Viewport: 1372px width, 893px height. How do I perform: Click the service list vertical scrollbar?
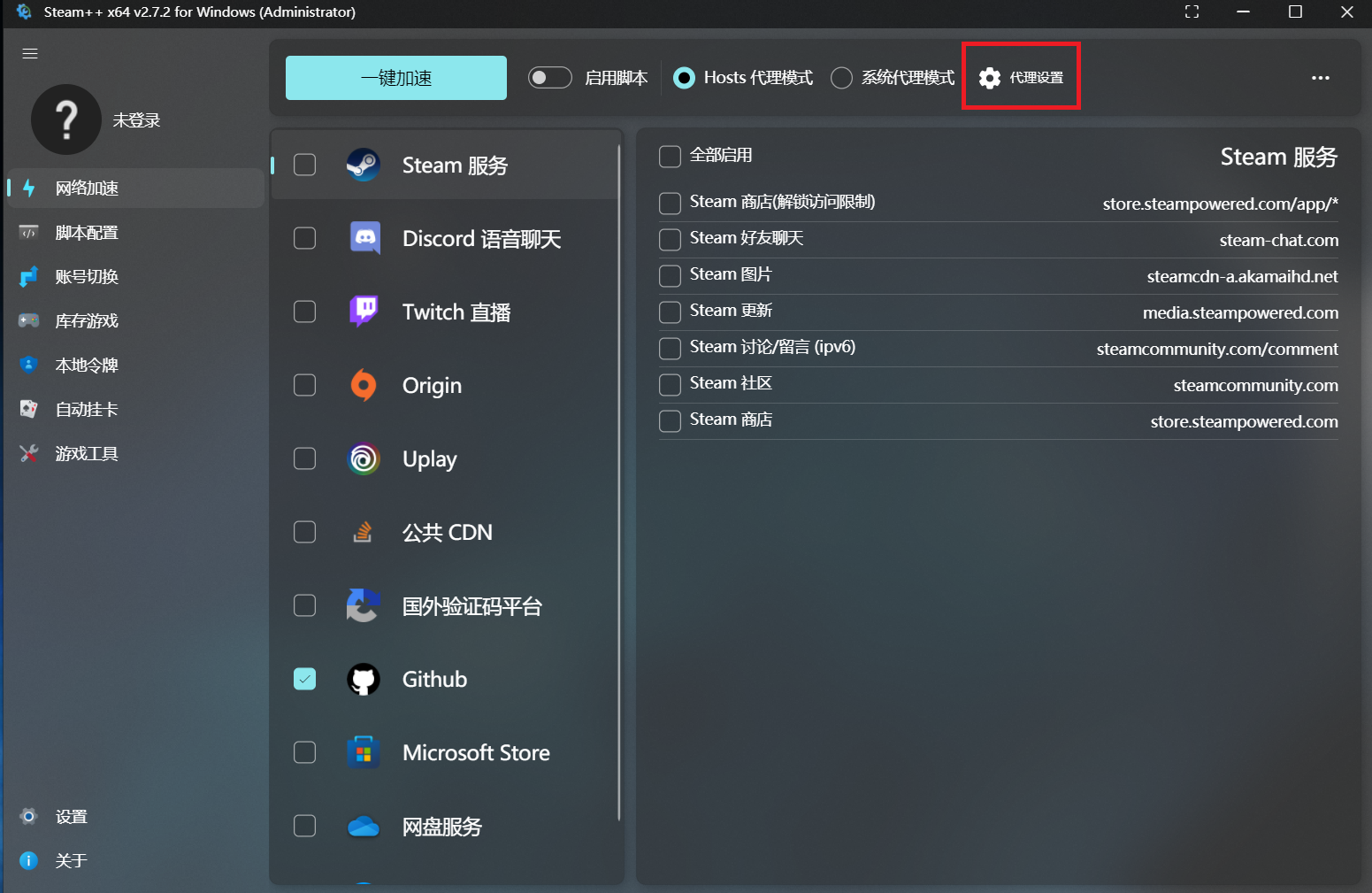click(618, 478)
